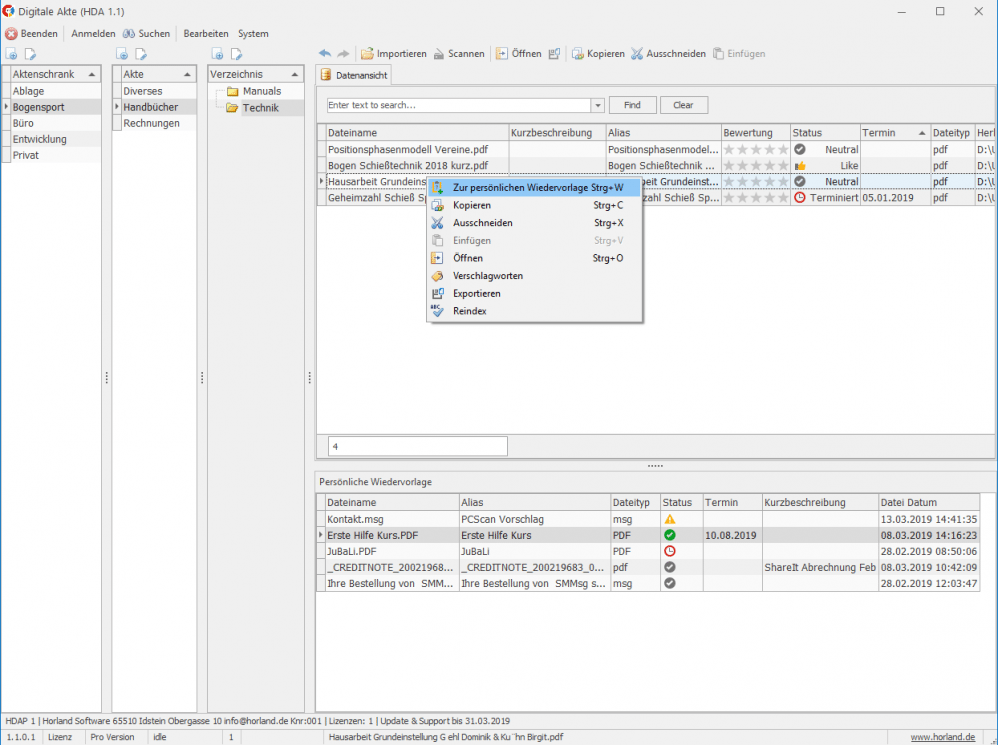
Task: Select the Entwicklung cabinet
Action: 55,139
